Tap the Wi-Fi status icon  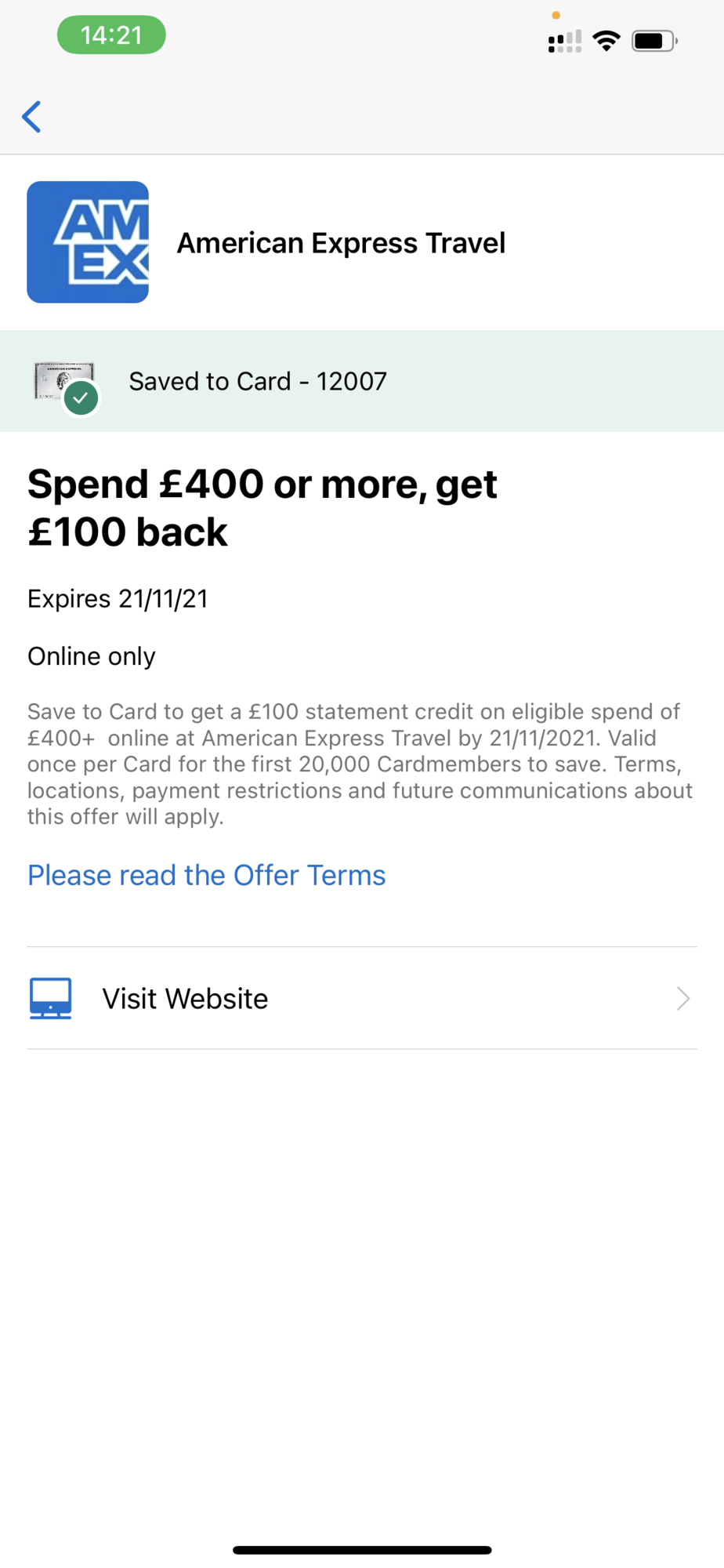point(606,41)
